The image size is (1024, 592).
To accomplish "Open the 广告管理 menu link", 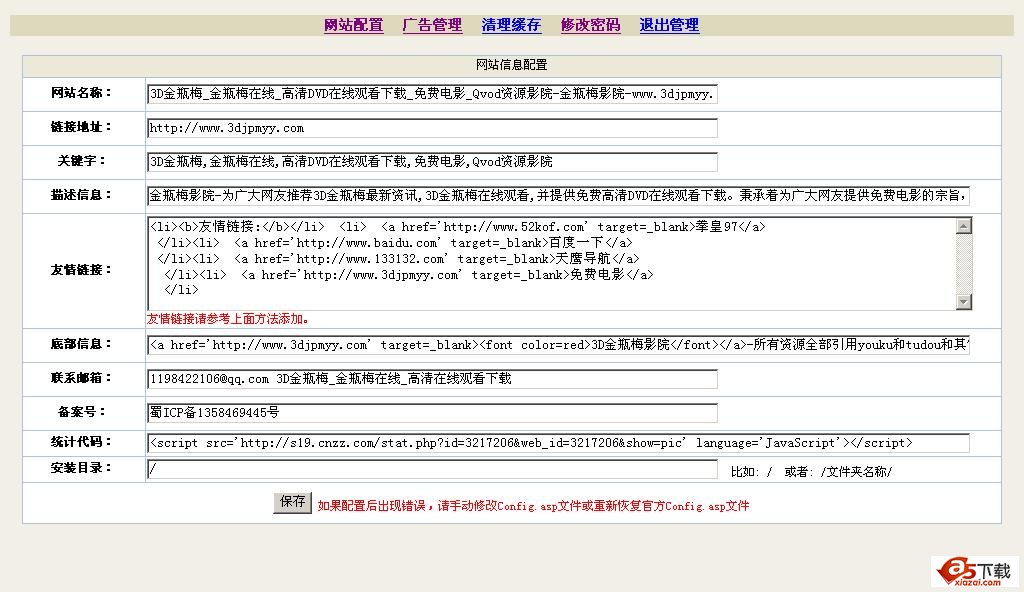I will click(x=432, y=25).
